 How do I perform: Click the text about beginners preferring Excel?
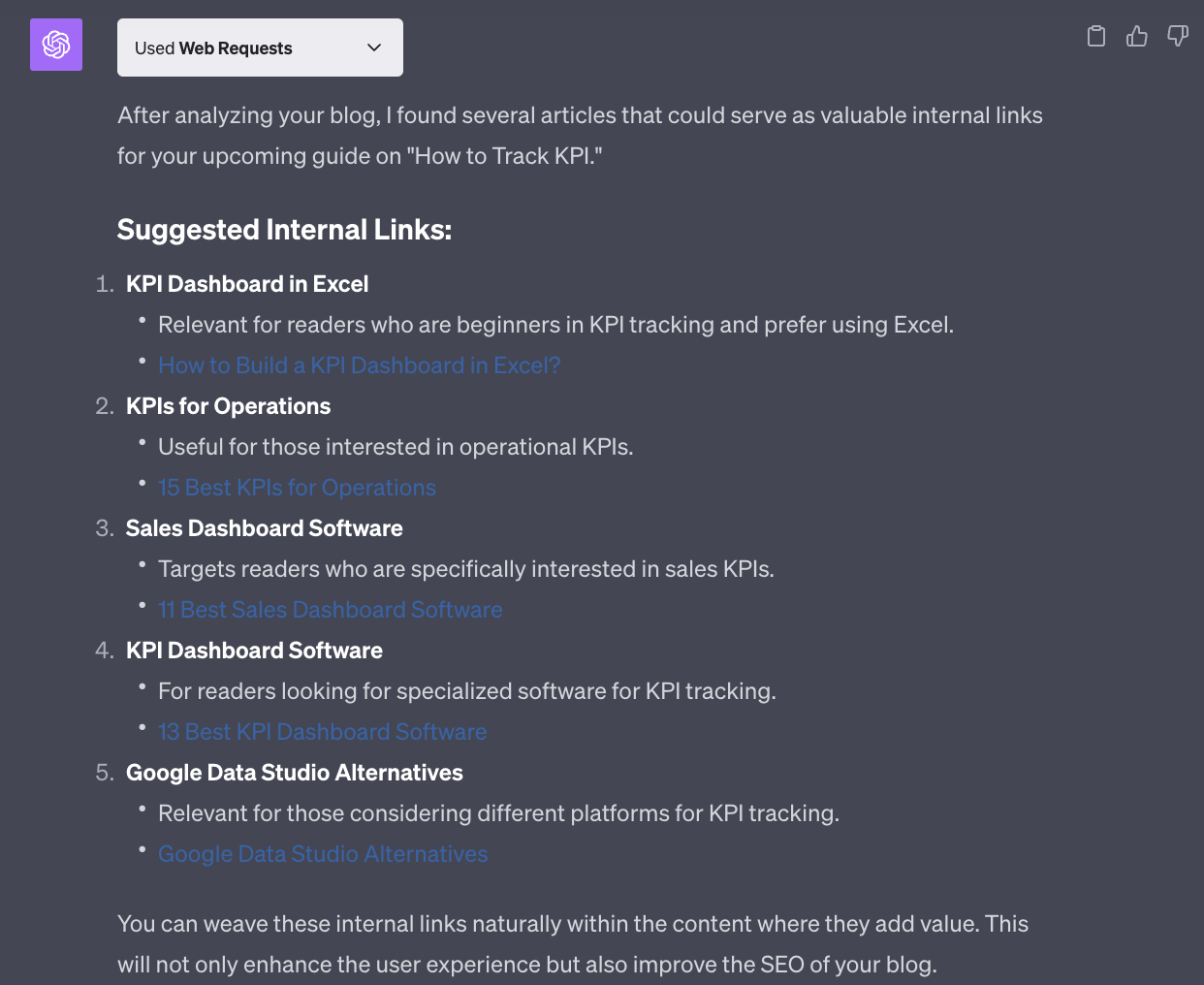[555, 325]
